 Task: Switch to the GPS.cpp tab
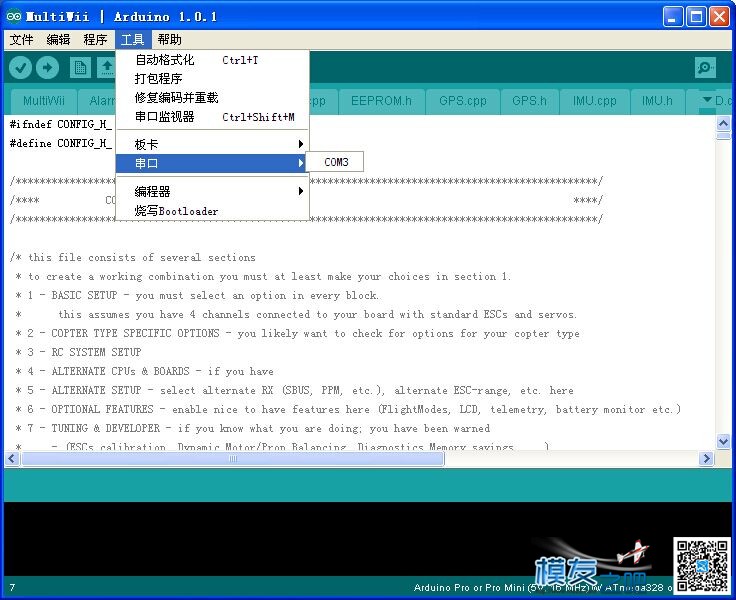(463, 101)
